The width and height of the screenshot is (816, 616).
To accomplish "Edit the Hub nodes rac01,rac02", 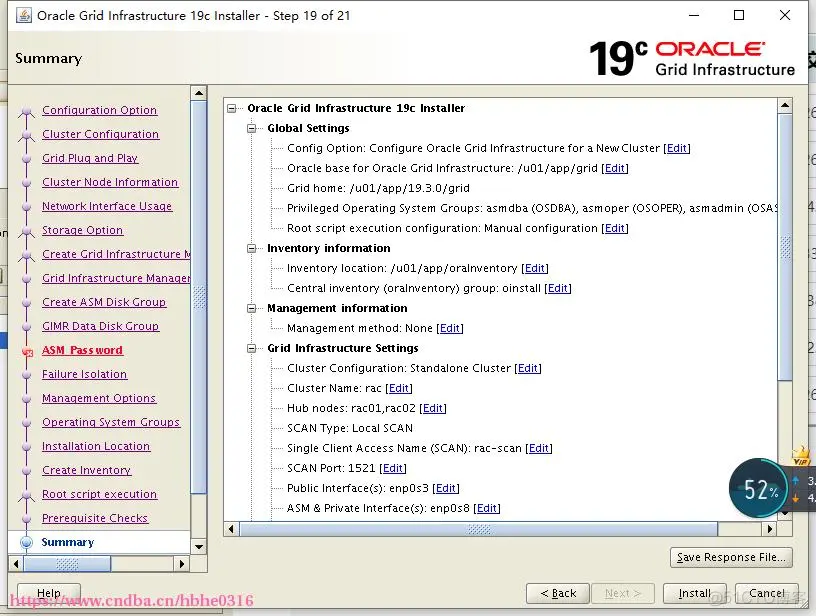I will coord(433,408).
